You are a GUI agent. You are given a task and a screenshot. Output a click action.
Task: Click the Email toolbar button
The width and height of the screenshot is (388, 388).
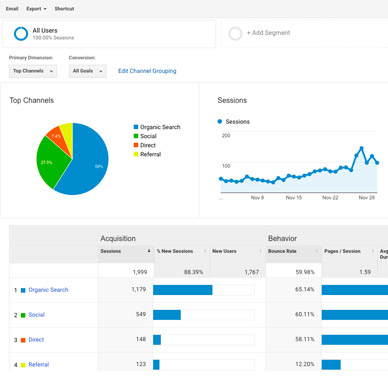(x=12, y=9)
